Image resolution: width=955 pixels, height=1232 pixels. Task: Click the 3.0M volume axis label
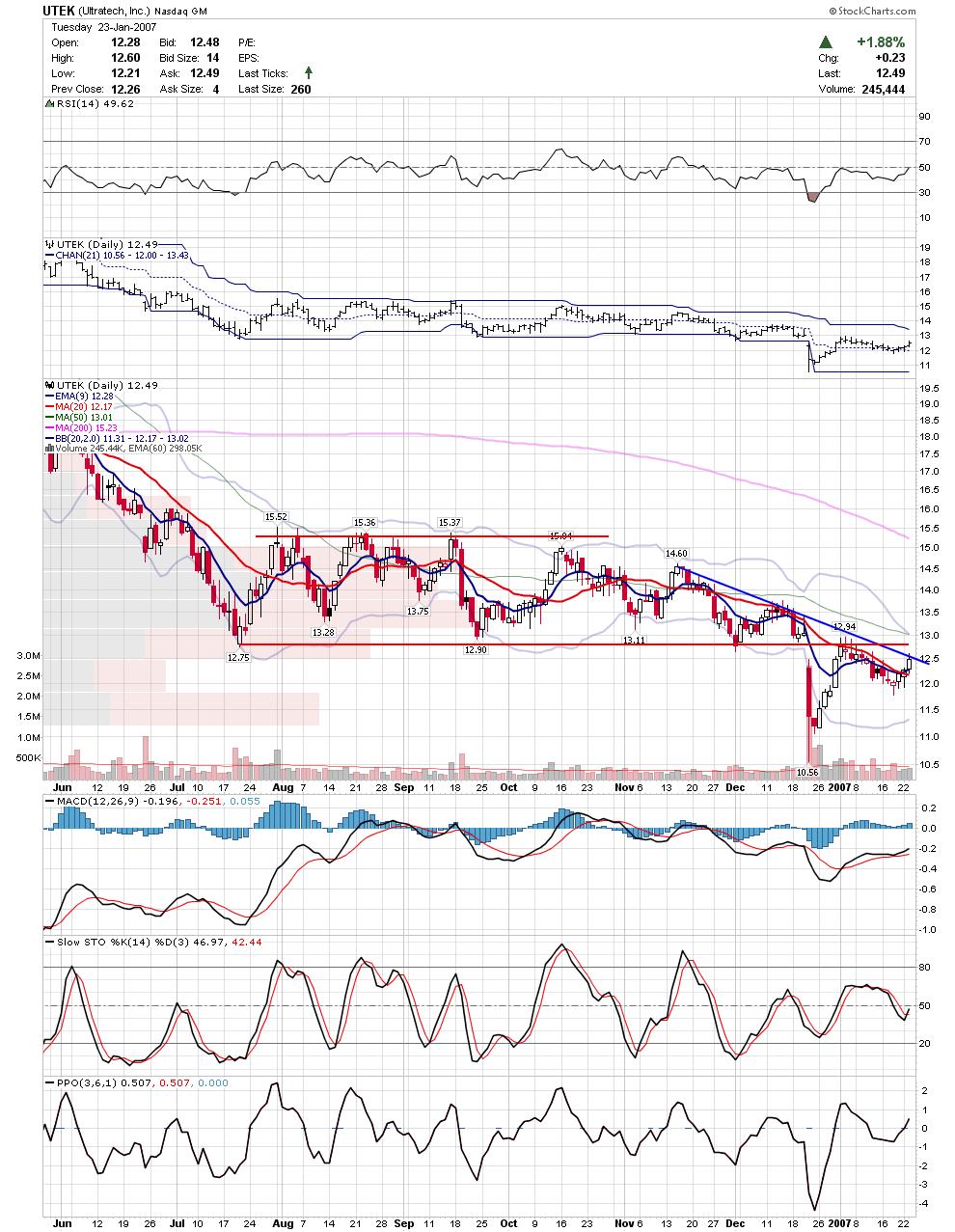click(29, 655)
